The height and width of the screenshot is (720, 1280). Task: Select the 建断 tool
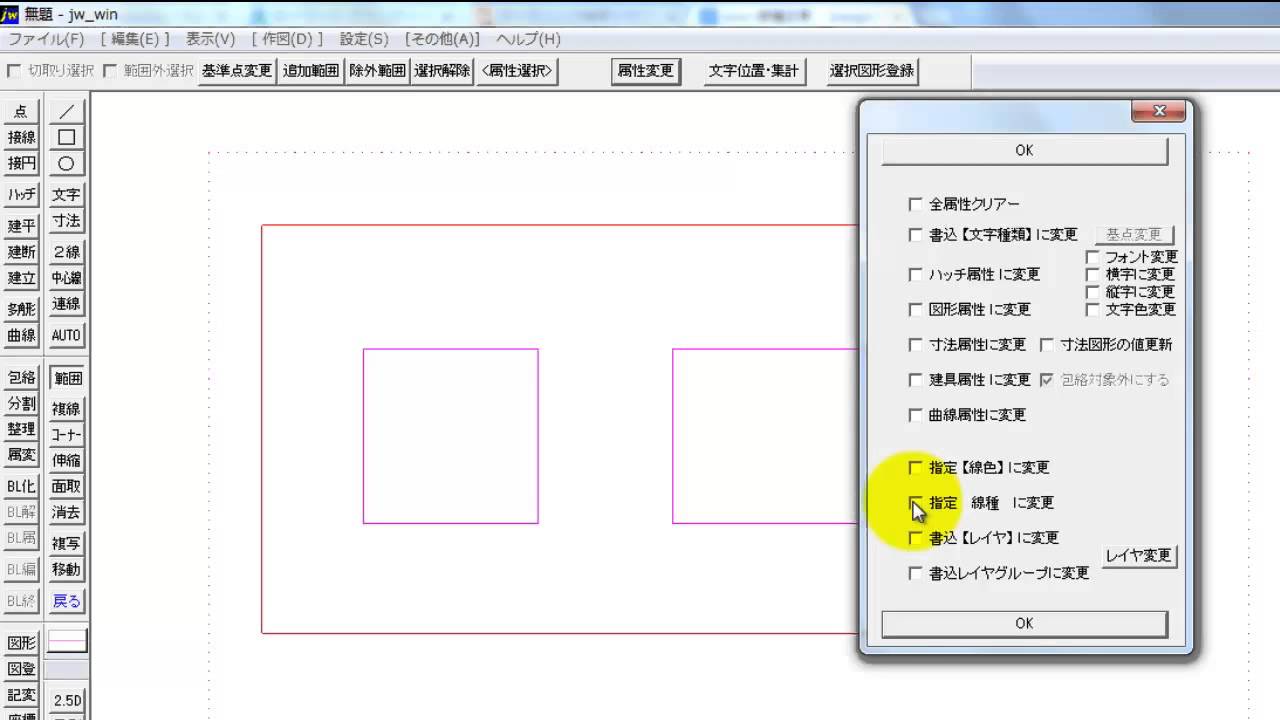coord(21,252)
